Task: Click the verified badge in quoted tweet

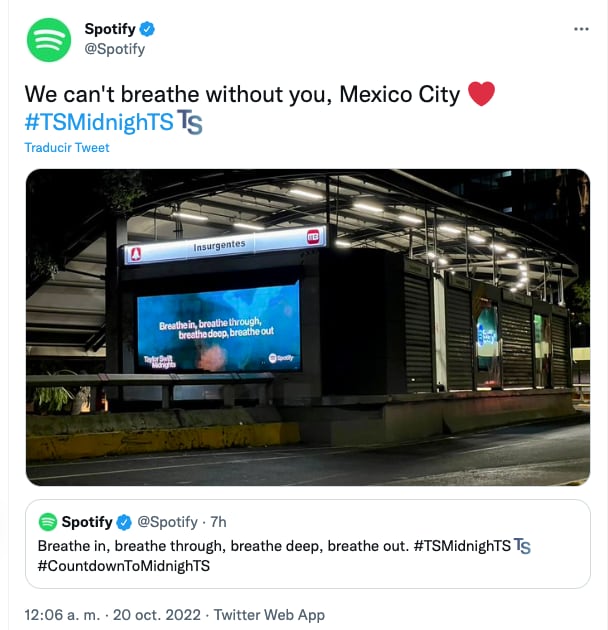Action: (124, 522)
